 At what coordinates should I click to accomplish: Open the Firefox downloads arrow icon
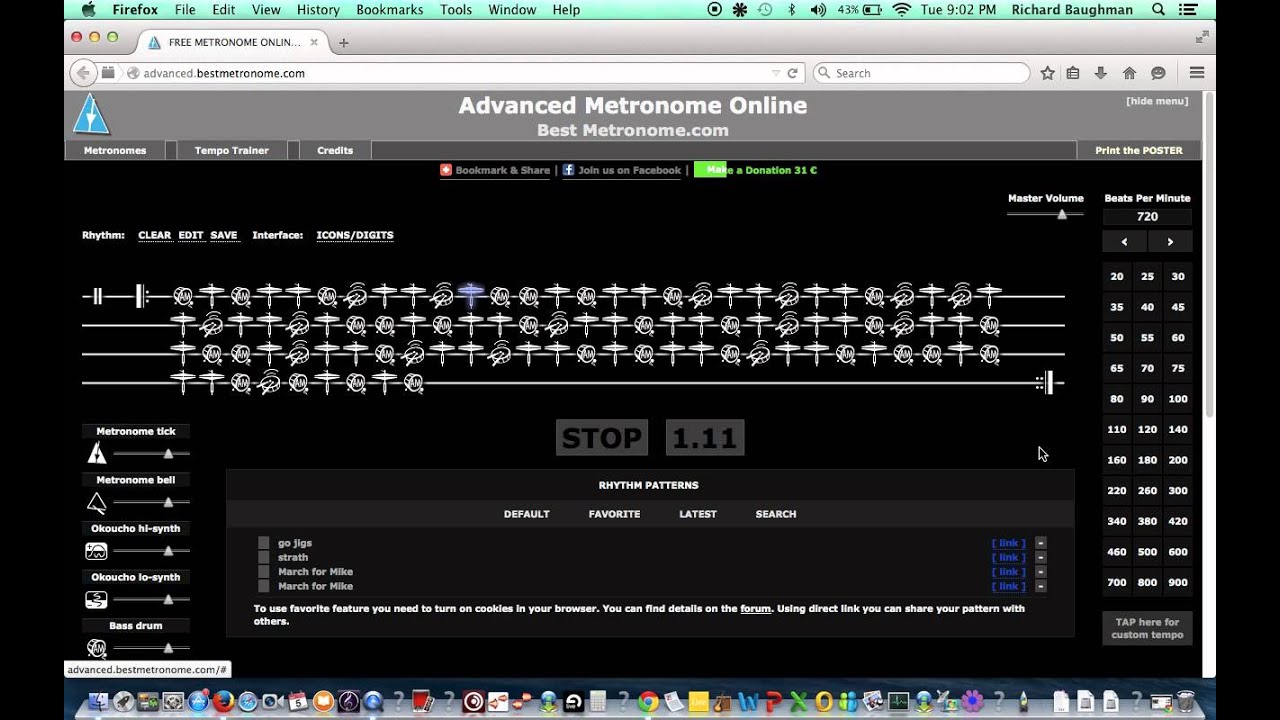[x=1101, y=73]
